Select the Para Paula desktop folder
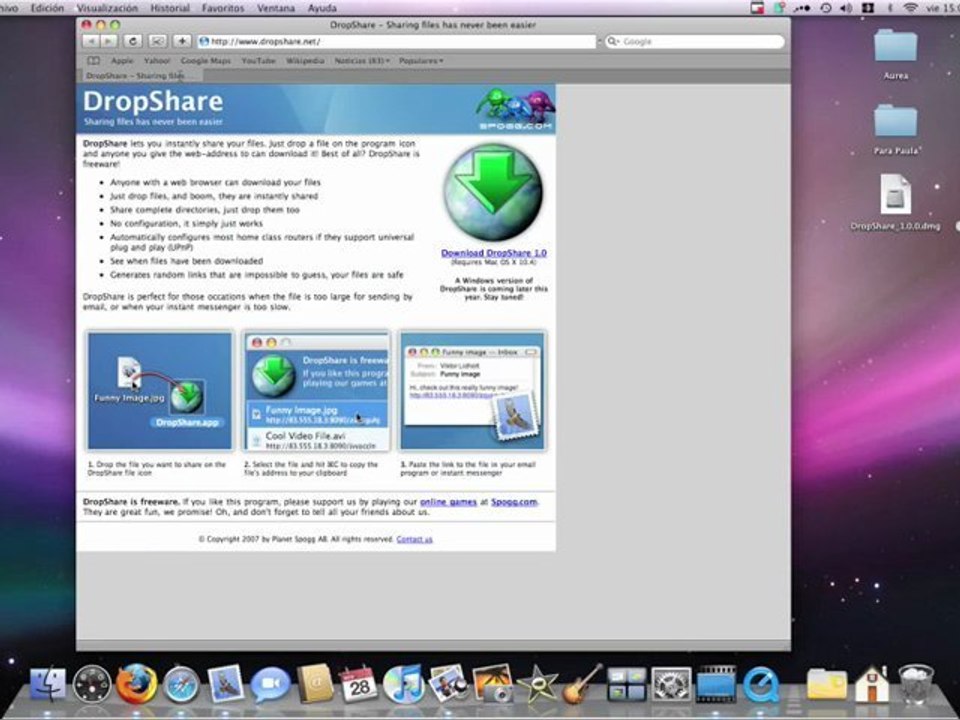Viewport: 960px width, 720px height. (895, 129)
